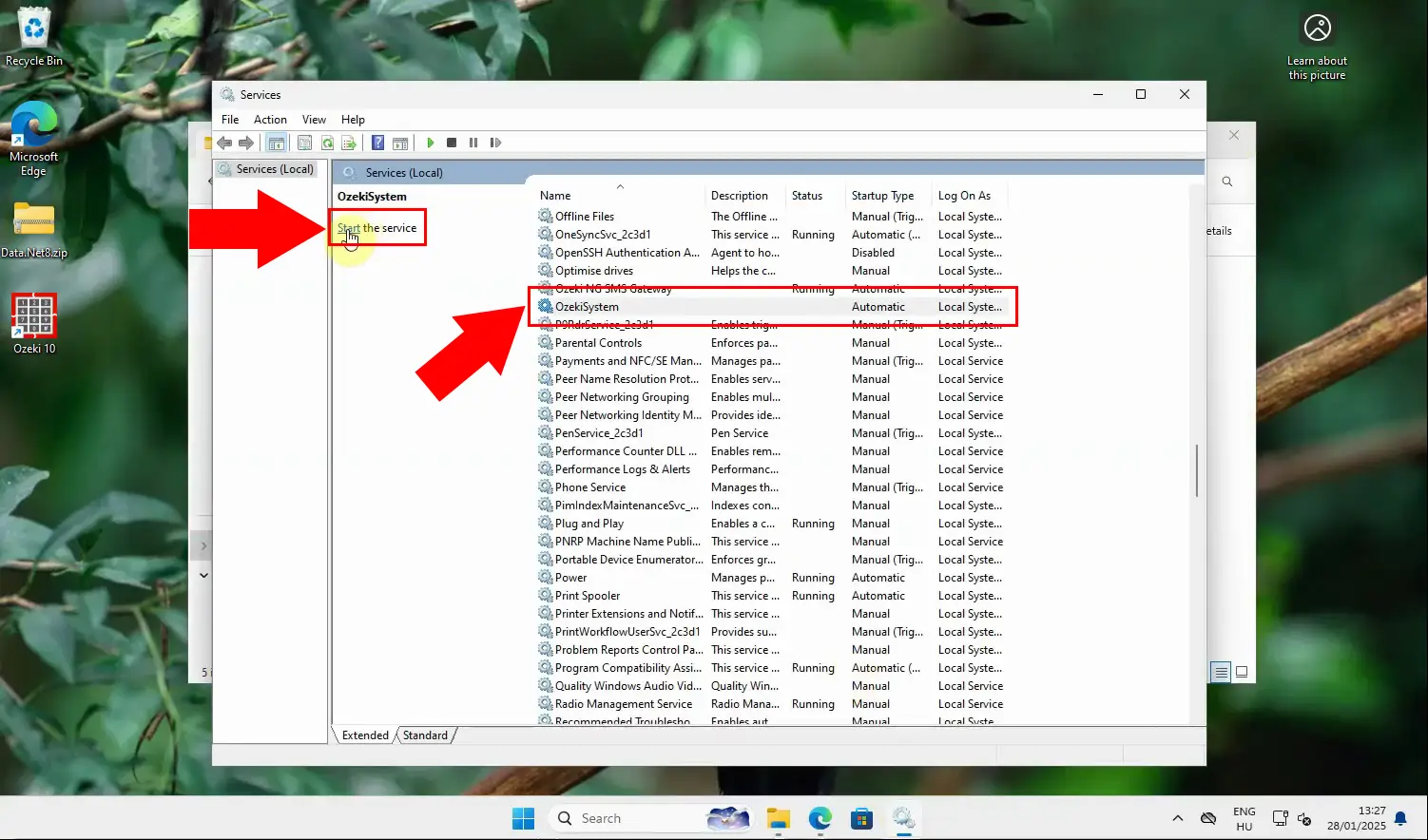The height and width of the screenshot is (840, 1428).
Task: Open the notification bell in system tray
Action: 1400,818
